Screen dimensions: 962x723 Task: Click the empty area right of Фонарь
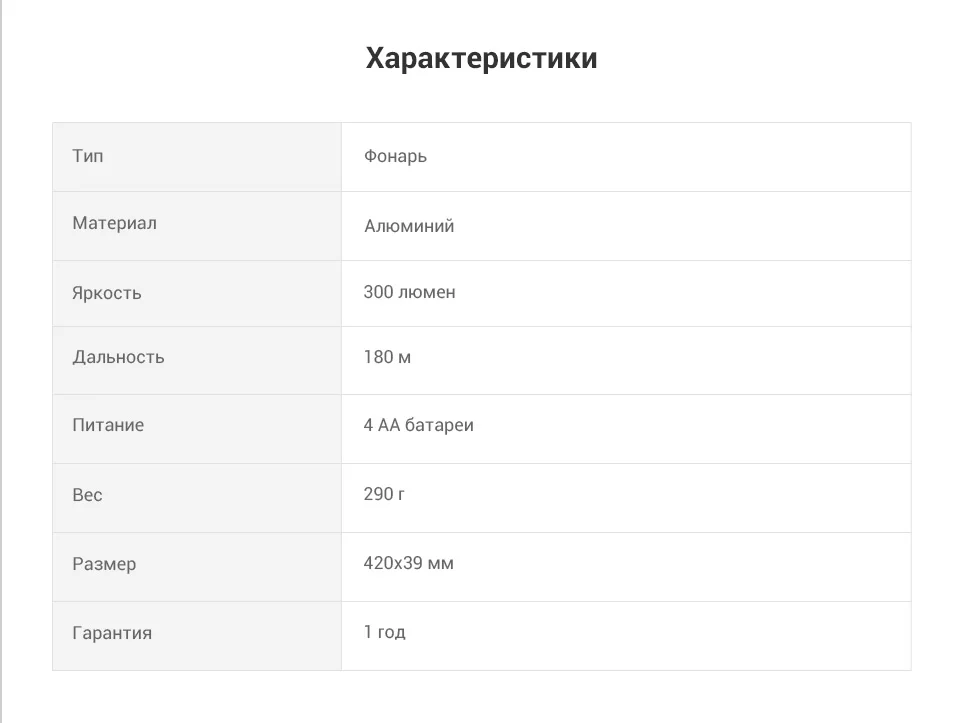669,157
